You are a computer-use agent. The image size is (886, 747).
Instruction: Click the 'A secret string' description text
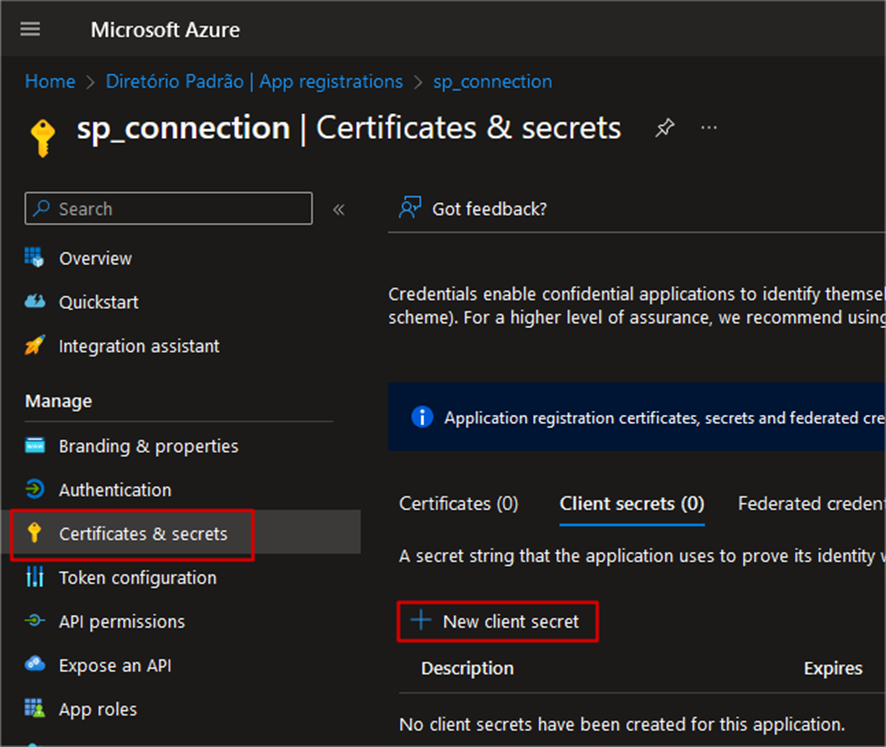[x=642, y=556]
